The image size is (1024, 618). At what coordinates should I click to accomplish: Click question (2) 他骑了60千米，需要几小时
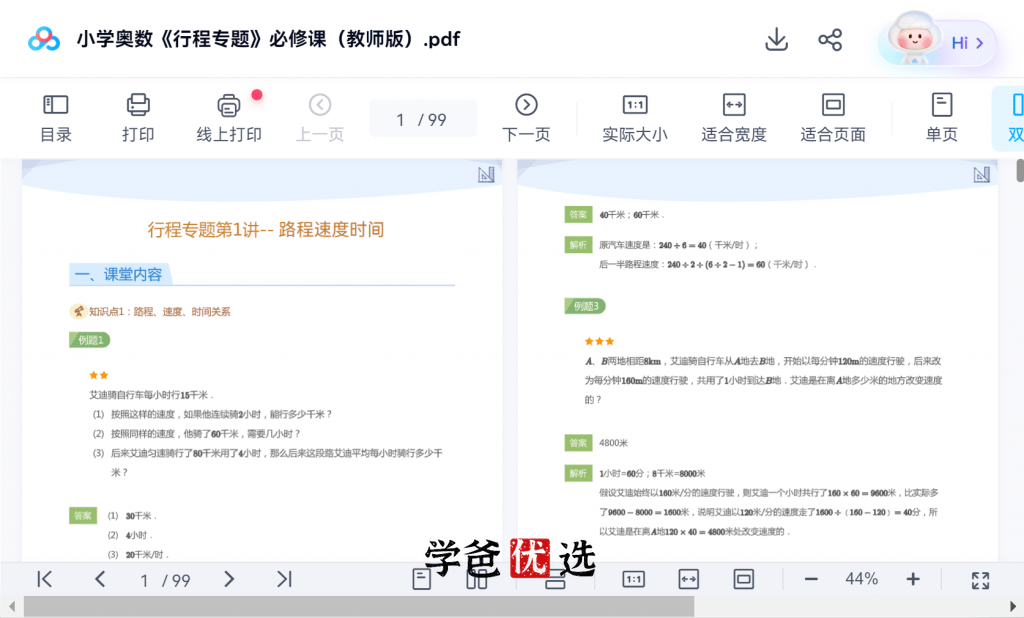[x=196, y=433]
